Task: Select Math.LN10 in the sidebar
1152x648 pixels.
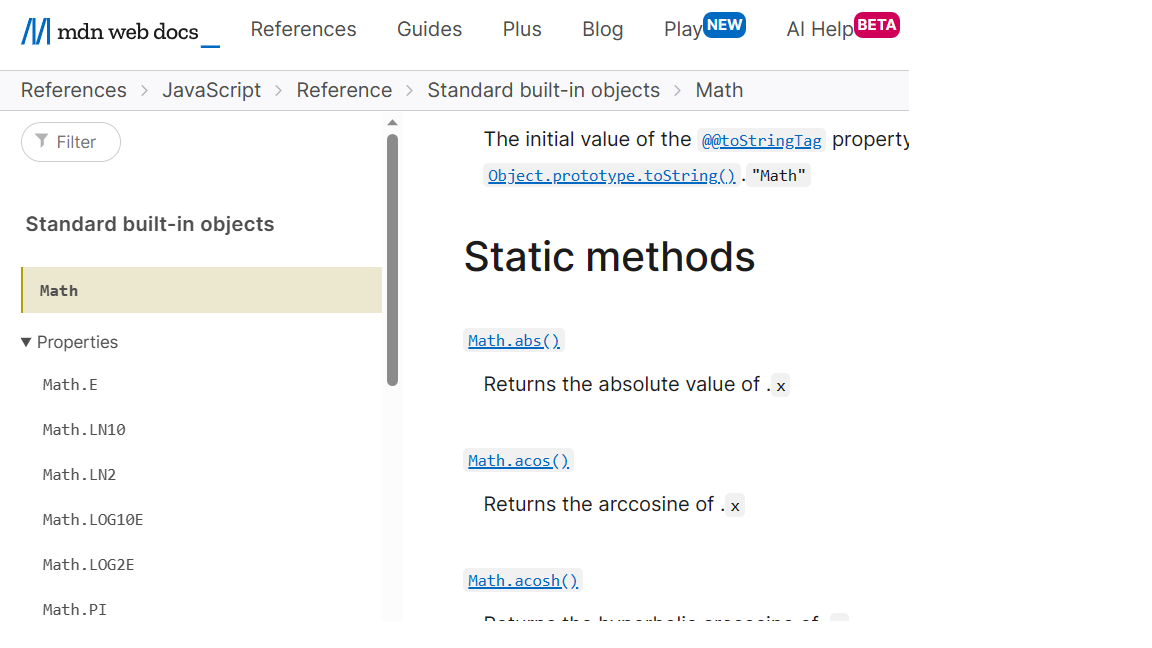Action: tap(84, 430)
